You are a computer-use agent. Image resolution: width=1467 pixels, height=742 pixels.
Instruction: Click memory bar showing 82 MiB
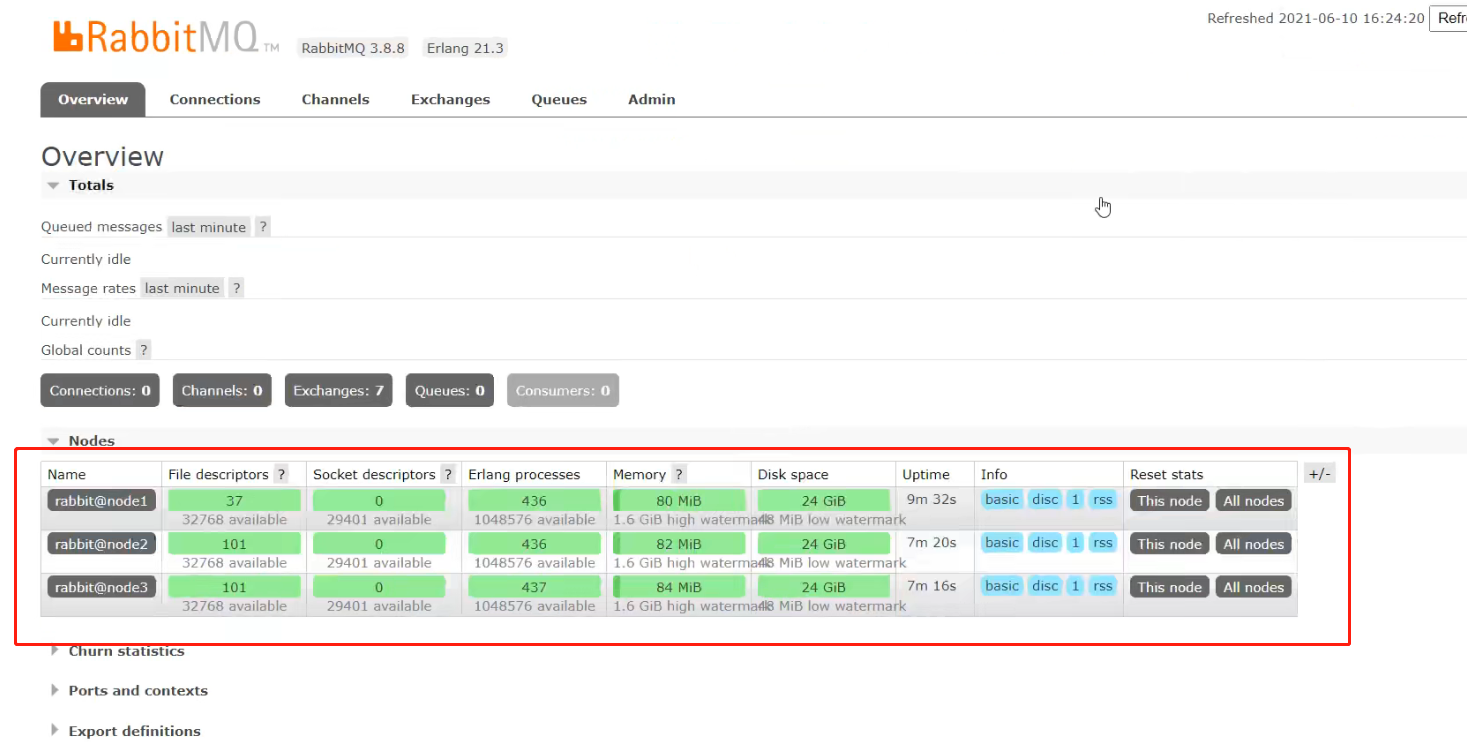click(679, 544)
